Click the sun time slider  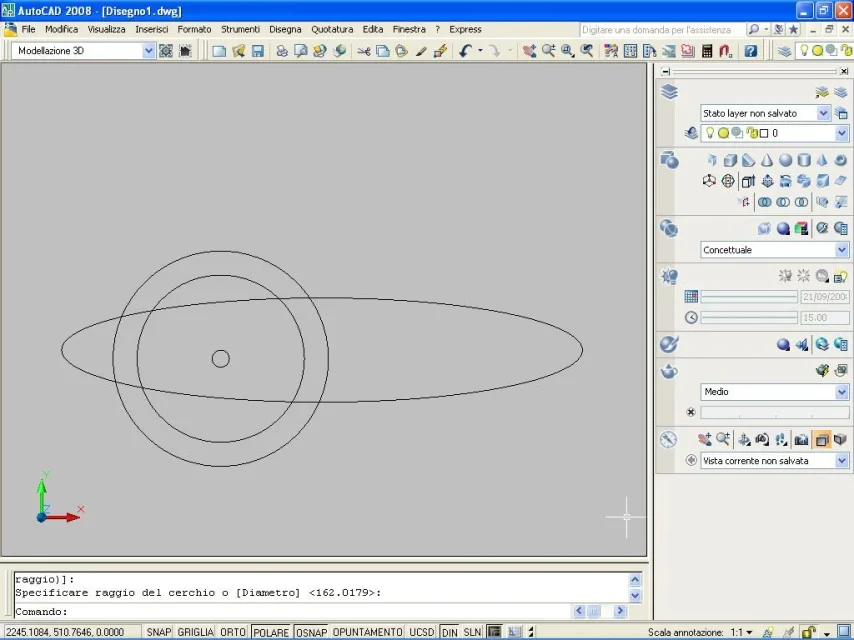tap(749, 318)
